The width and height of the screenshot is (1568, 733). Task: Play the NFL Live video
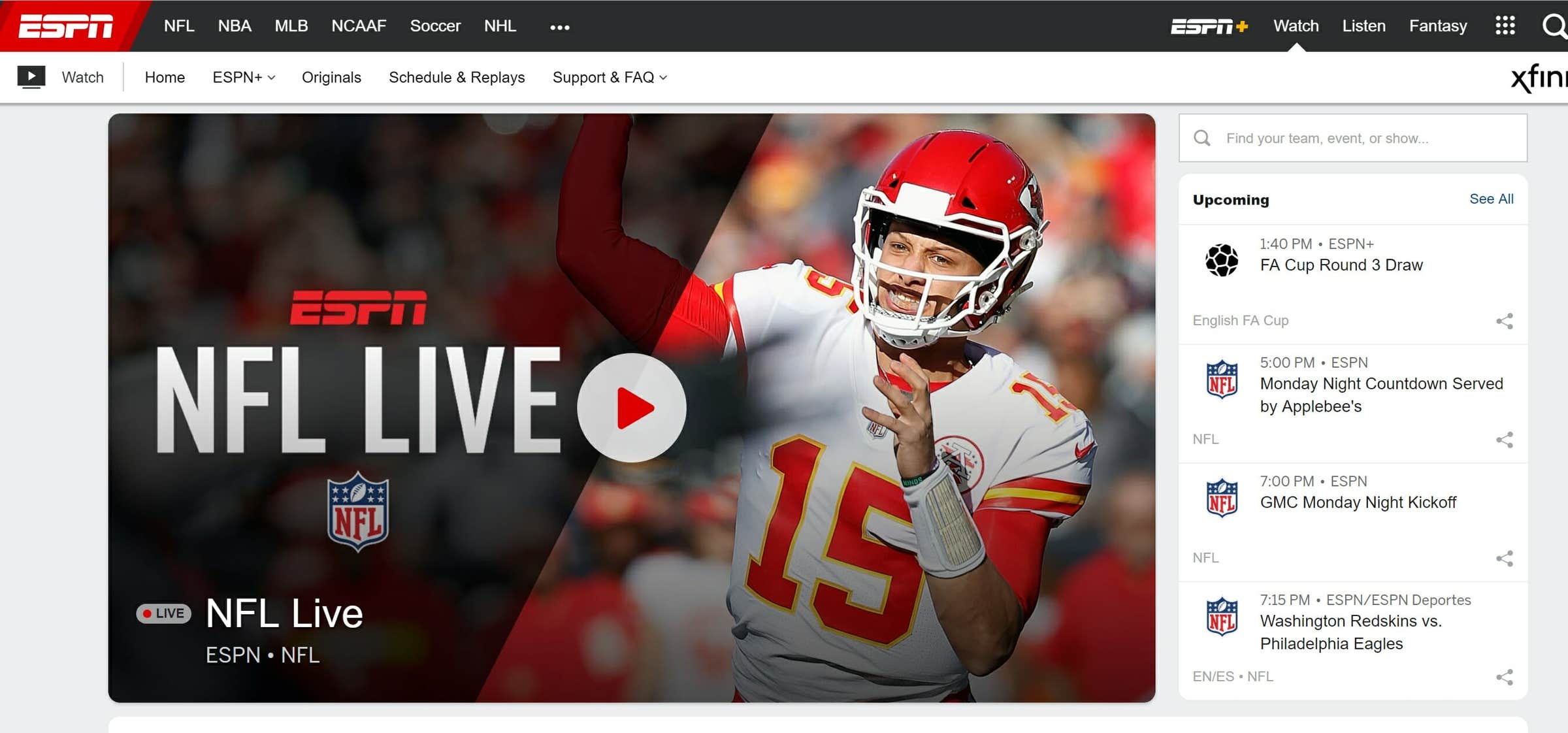click(x=632, y=408)
